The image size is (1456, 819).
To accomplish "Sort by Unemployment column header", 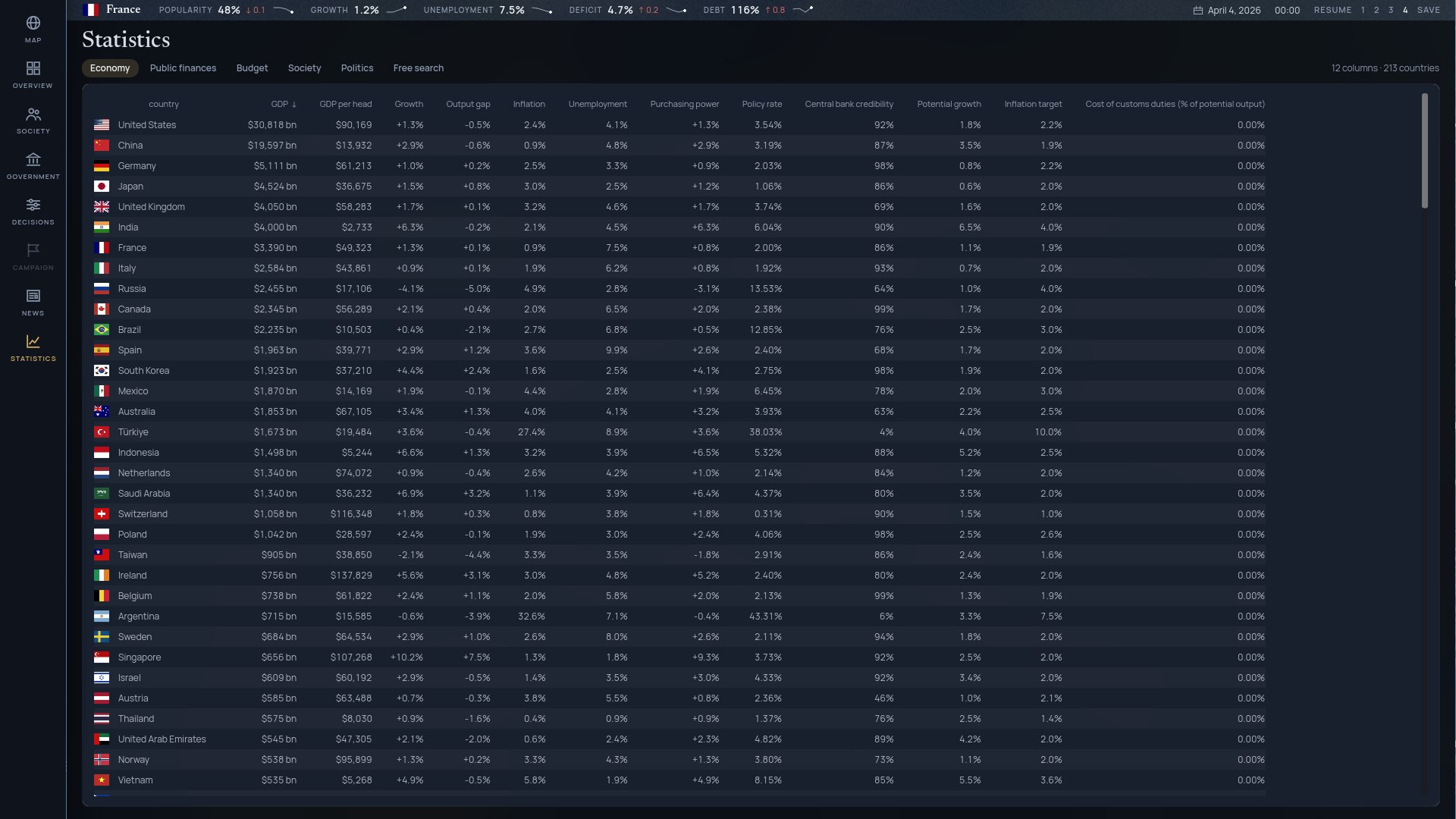I will point(598,104).
